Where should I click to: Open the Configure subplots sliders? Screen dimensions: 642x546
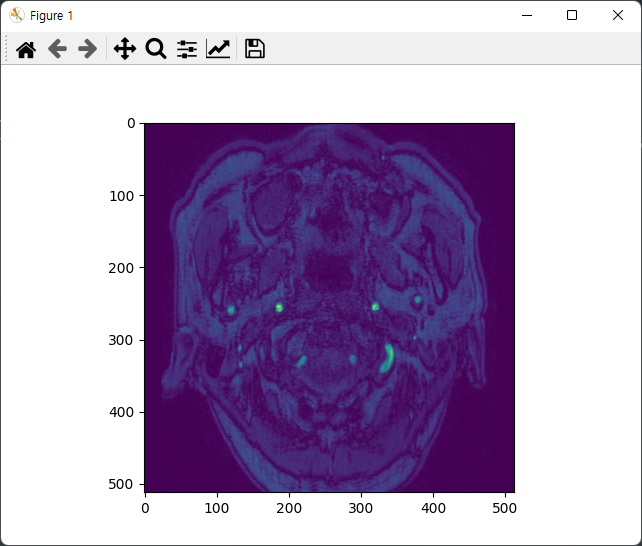pyautogui.click(x=187, y=49)
